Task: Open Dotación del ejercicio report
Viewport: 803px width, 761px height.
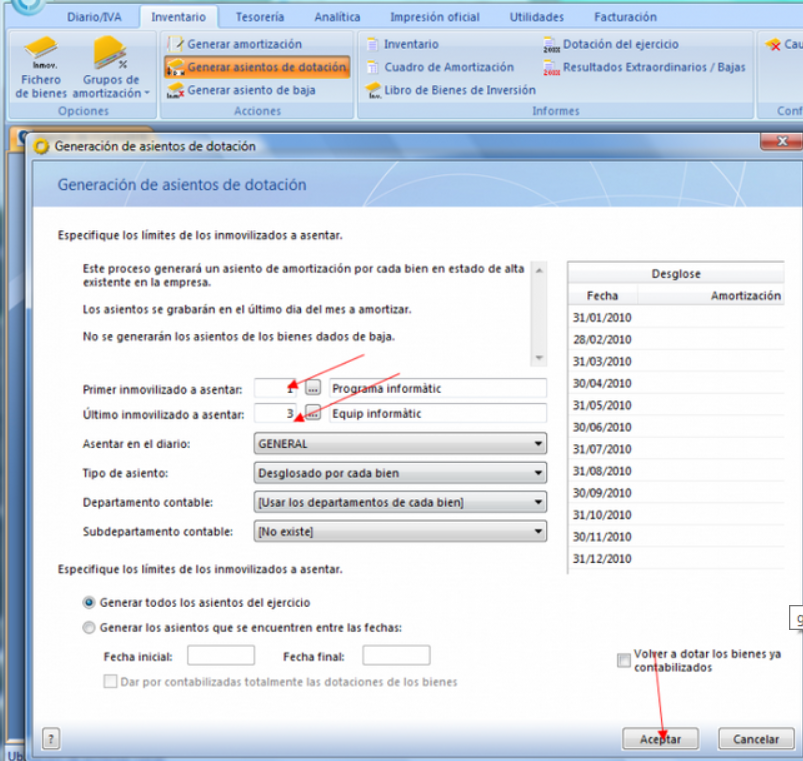Action: pos(551,44)
